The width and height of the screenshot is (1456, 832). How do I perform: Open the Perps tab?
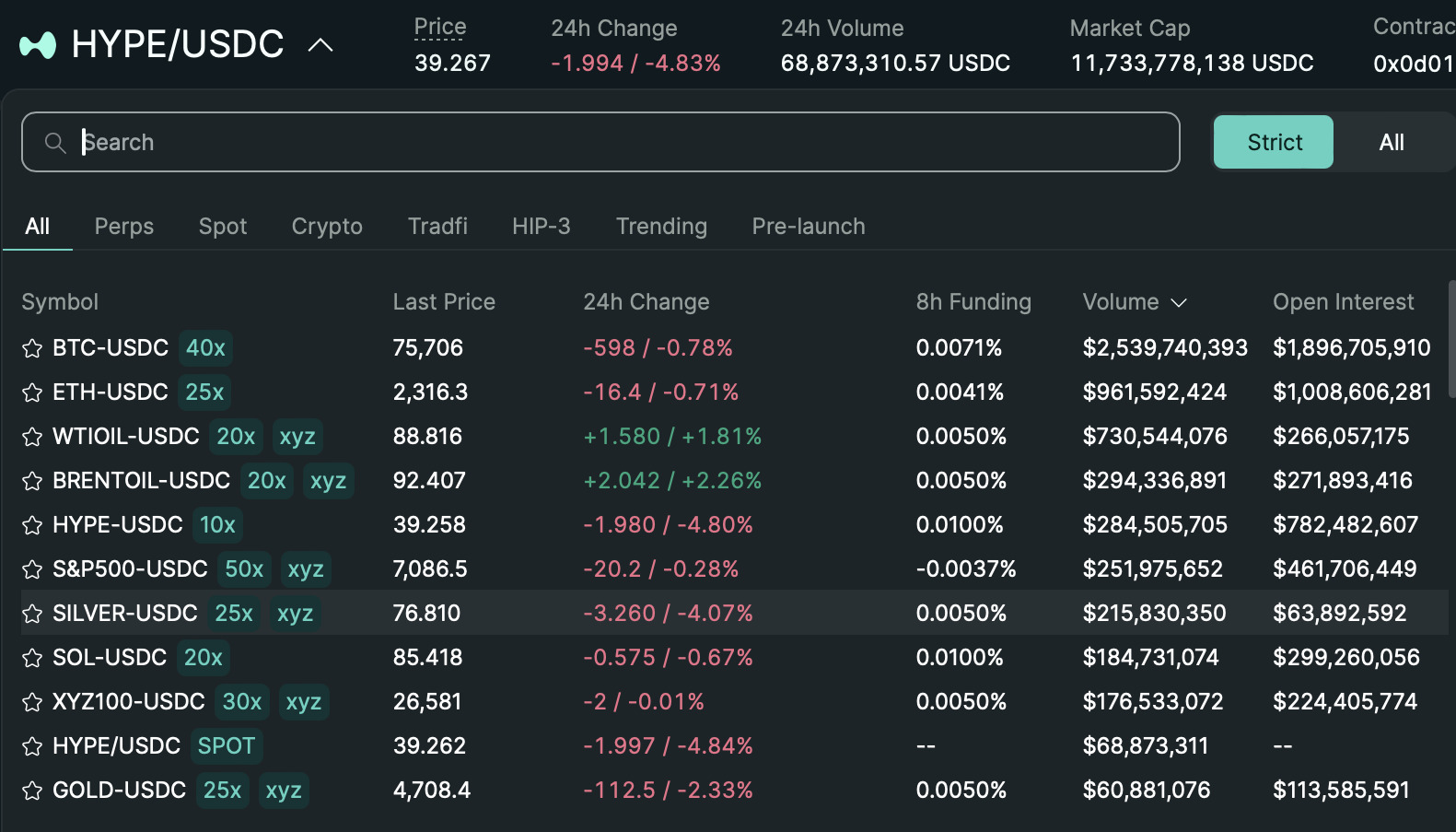click(x=124, y=227)
